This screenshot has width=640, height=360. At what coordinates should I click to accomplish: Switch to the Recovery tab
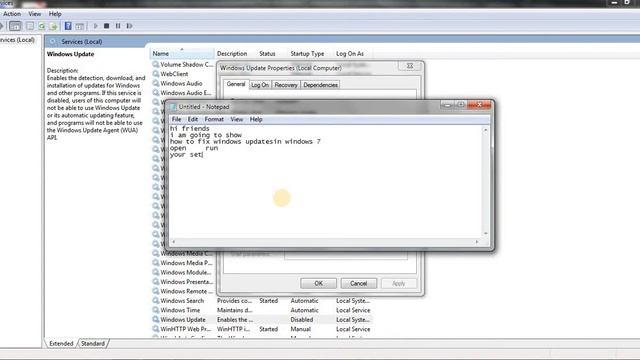click(x=286, y=85)
